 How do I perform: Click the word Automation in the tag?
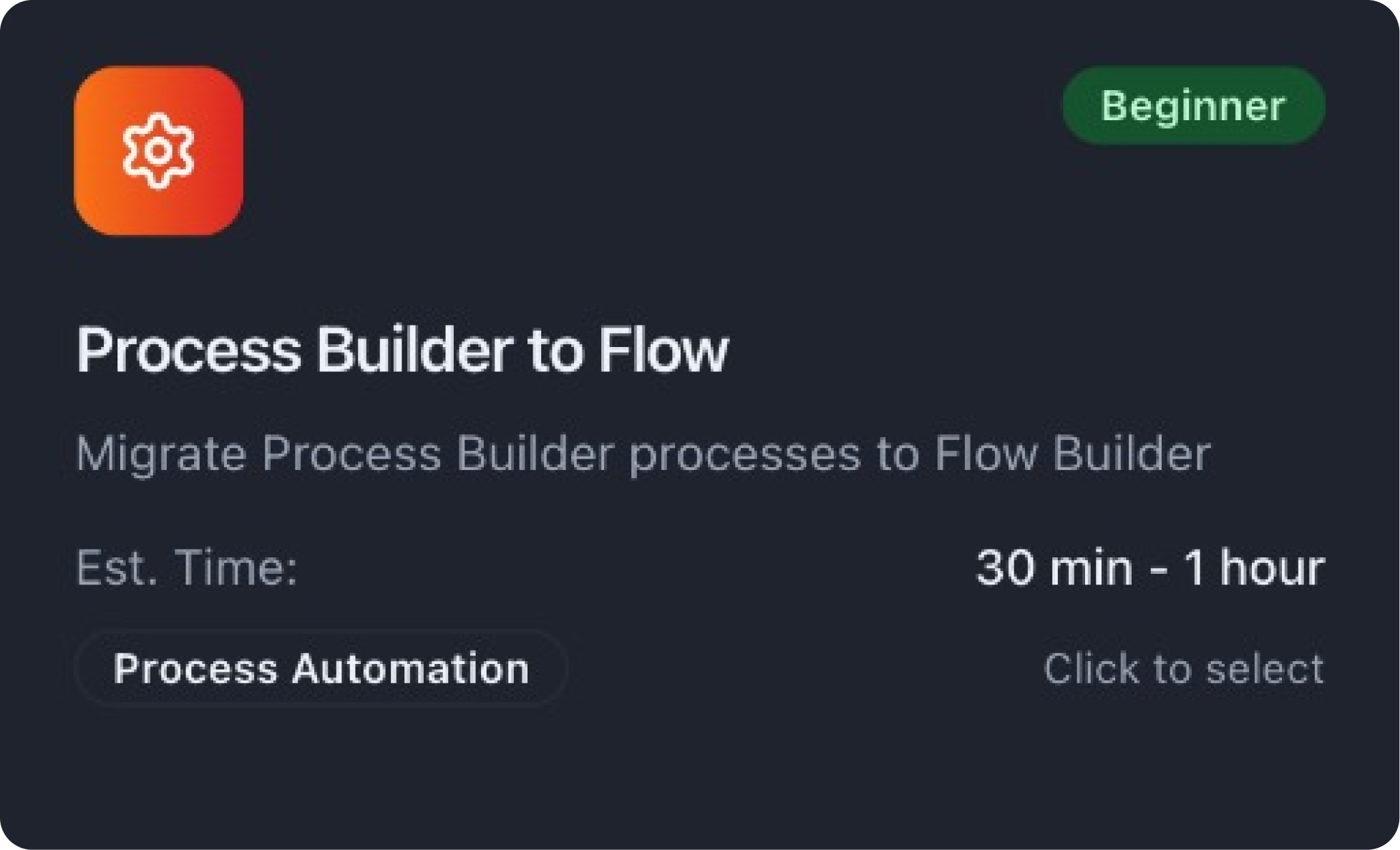tap(410, 668)
